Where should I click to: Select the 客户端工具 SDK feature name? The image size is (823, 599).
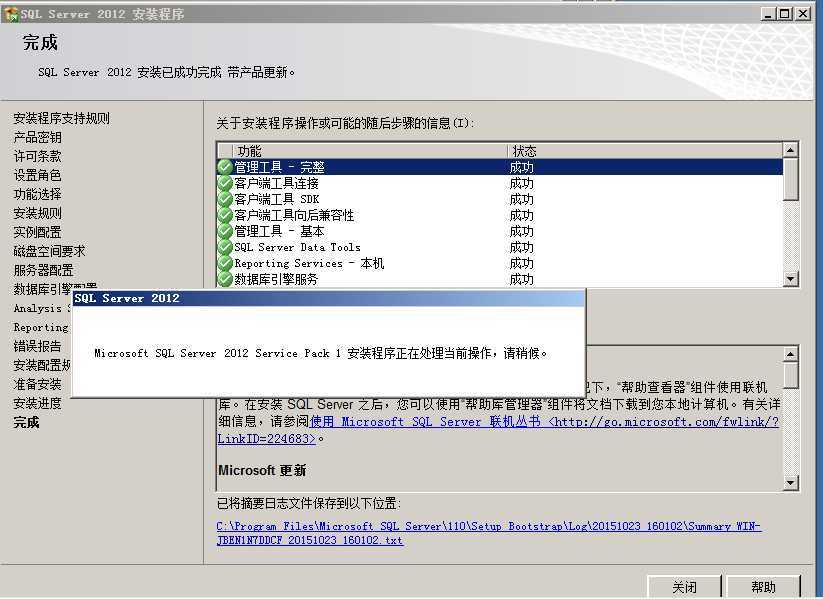[276, 199]
